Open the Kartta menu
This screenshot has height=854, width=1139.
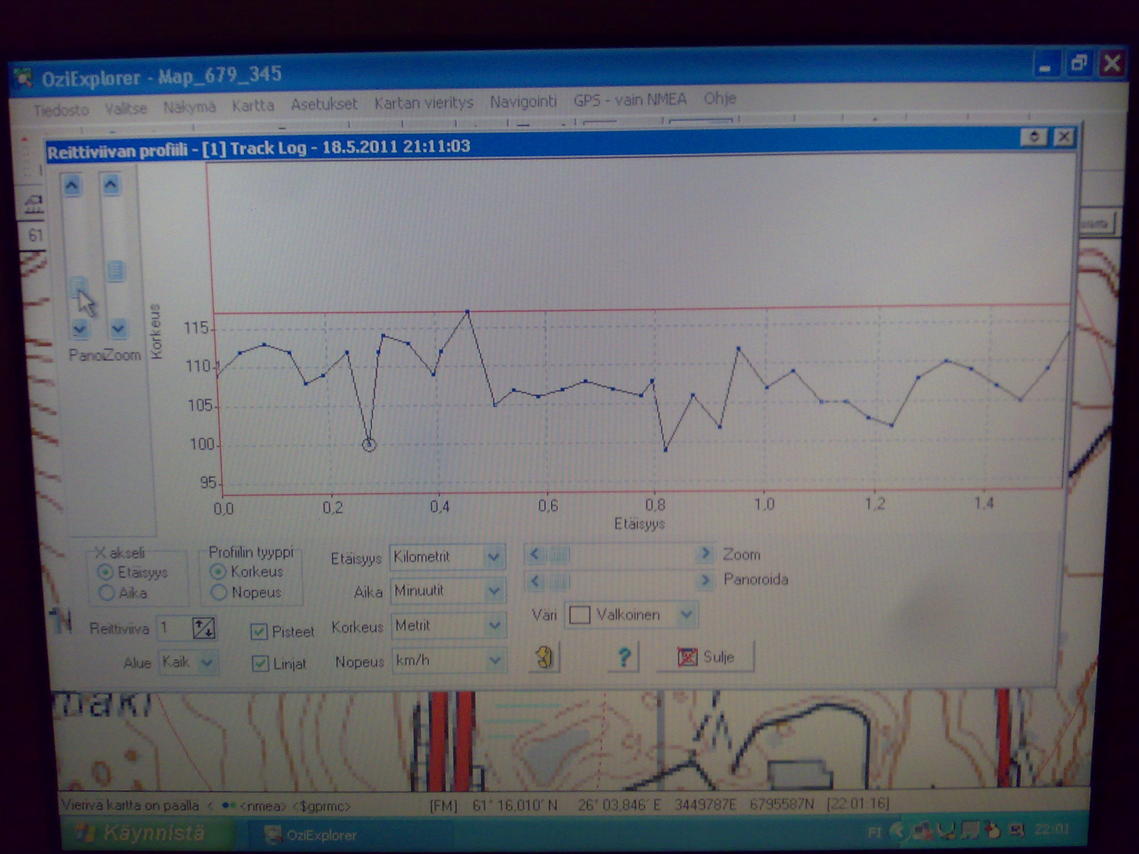point(252,105)
